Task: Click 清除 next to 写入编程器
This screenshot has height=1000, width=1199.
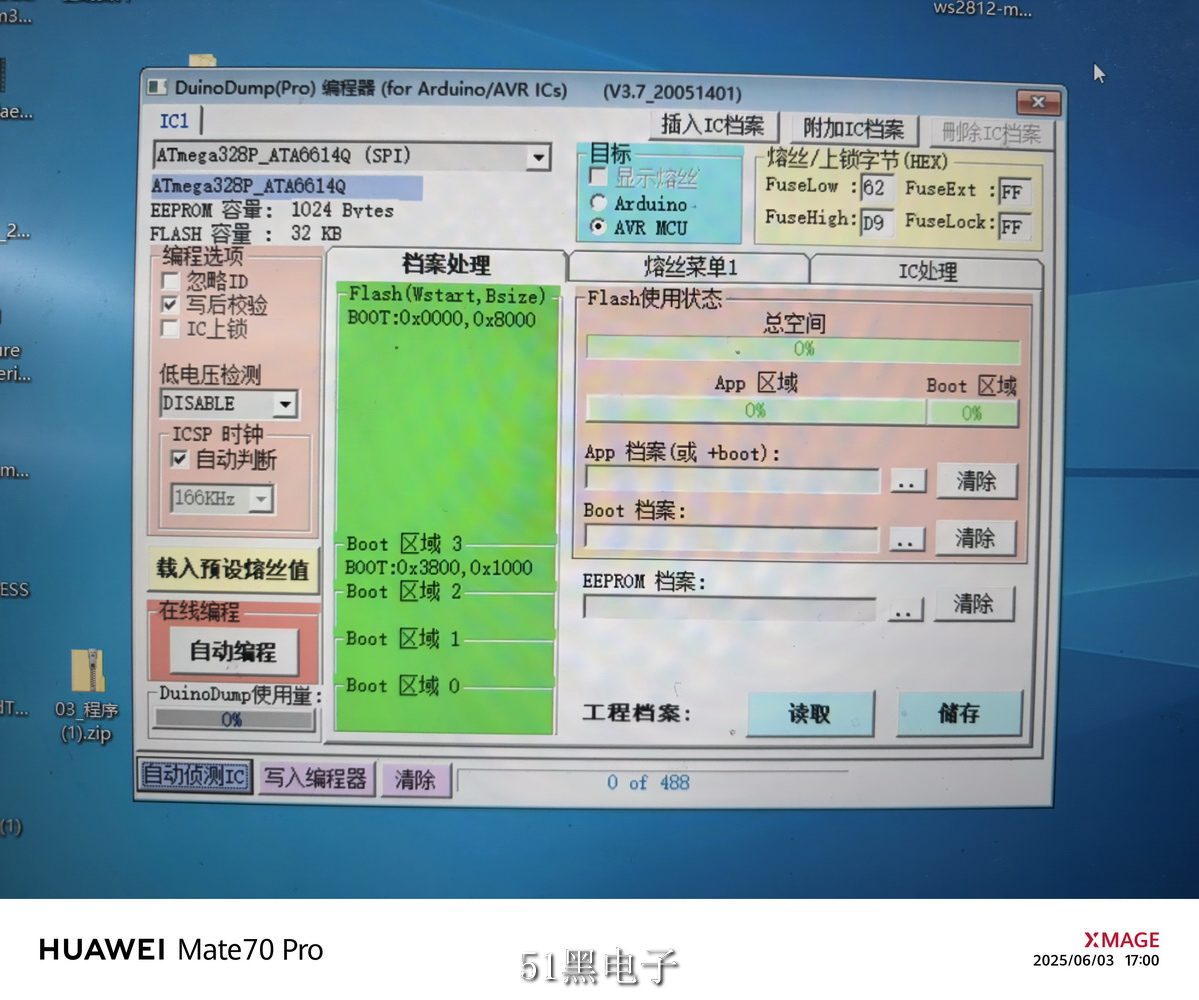Action: pos(415,781)
